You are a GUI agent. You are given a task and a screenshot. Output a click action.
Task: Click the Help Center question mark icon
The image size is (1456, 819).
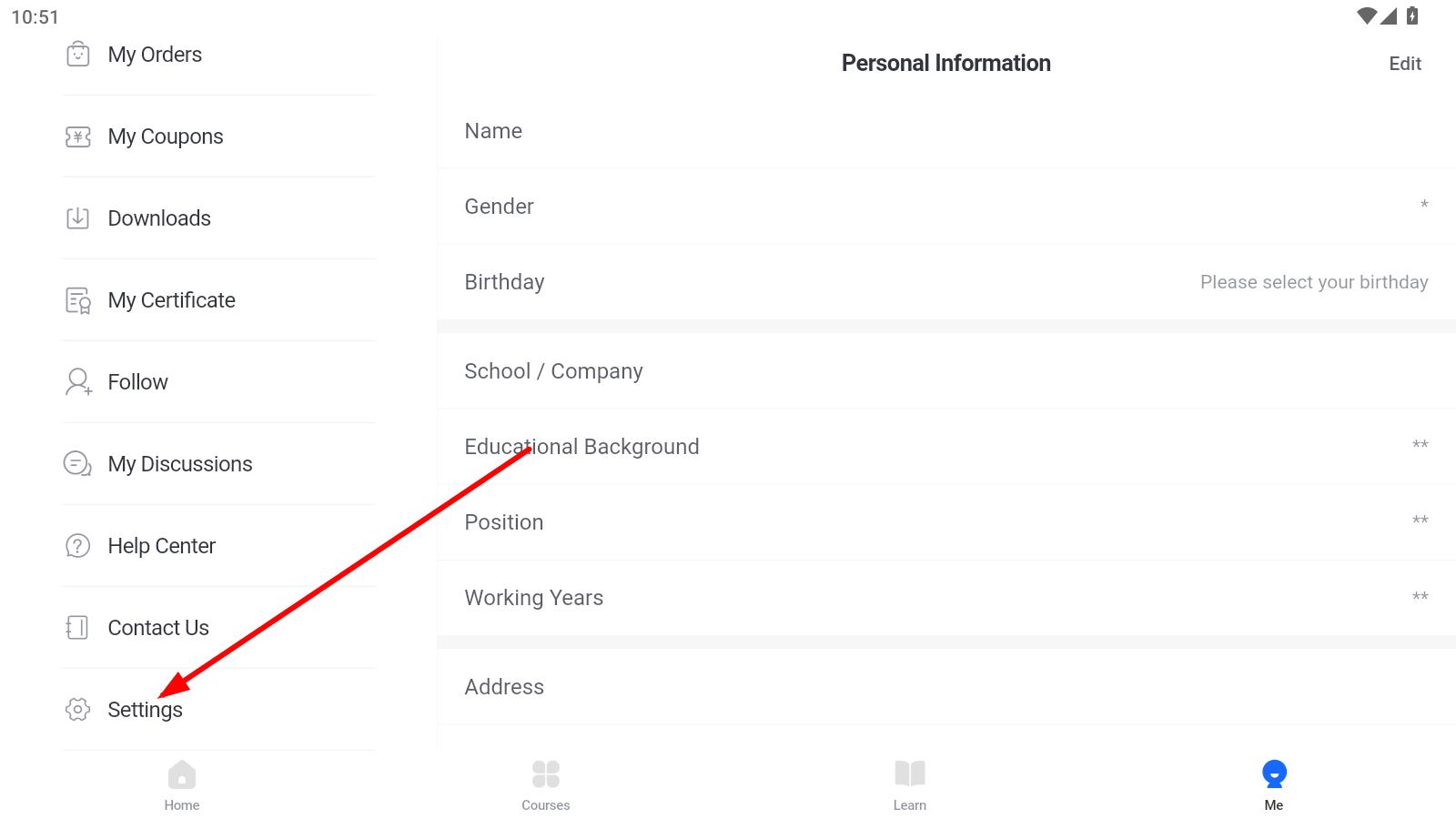tap(78, 546)
